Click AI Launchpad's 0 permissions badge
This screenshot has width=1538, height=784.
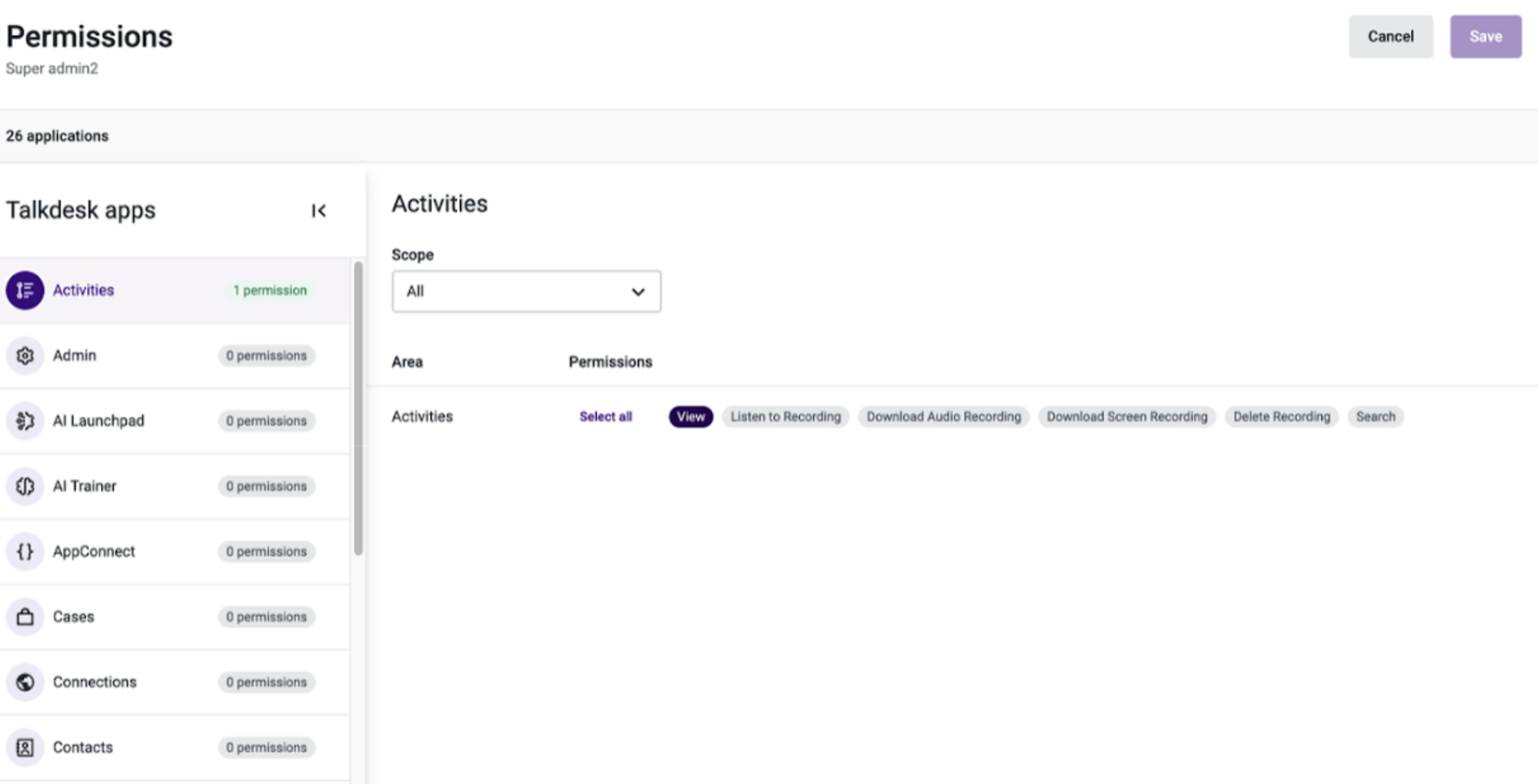click(266, 421)
